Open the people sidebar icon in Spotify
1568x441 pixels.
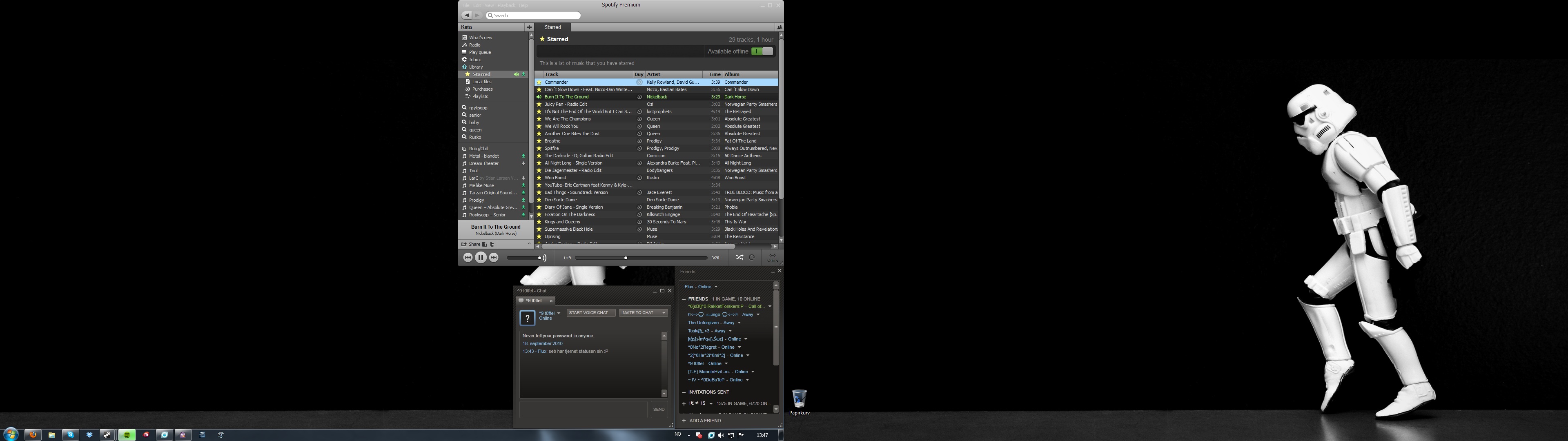779,27
